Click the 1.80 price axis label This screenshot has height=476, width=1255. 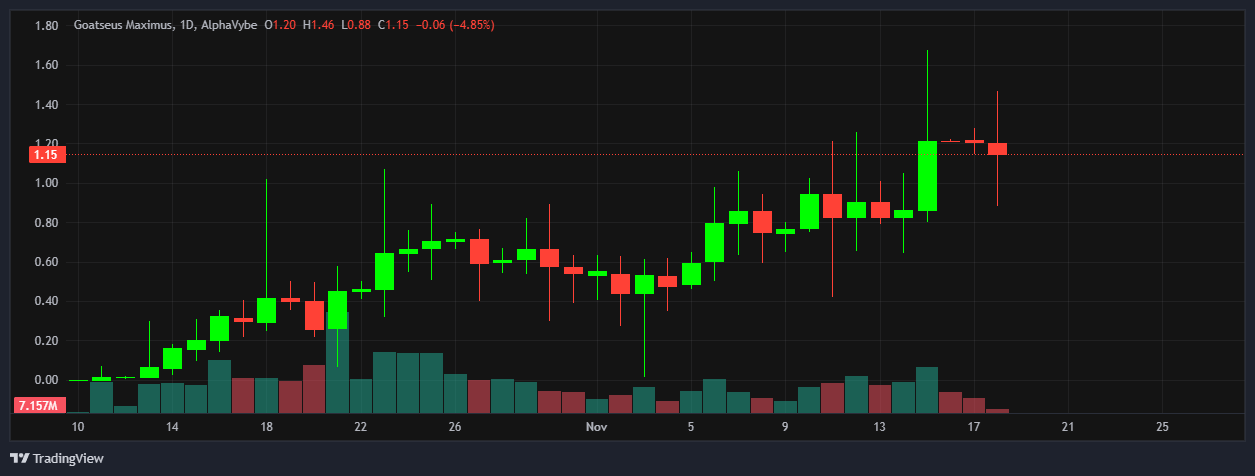coord(46,26)
